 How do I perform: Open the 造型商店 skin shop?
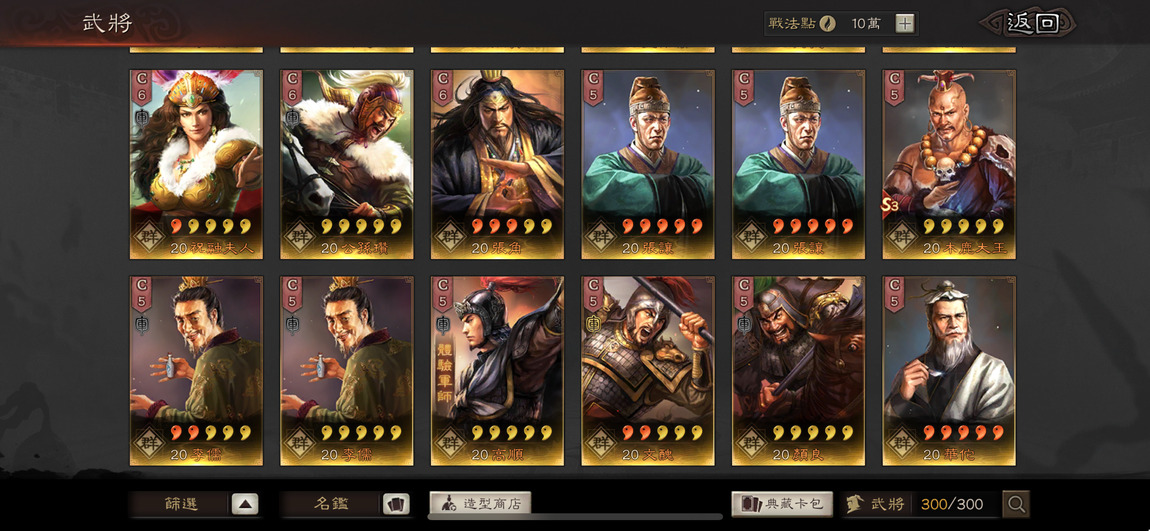tap(480, 503)
